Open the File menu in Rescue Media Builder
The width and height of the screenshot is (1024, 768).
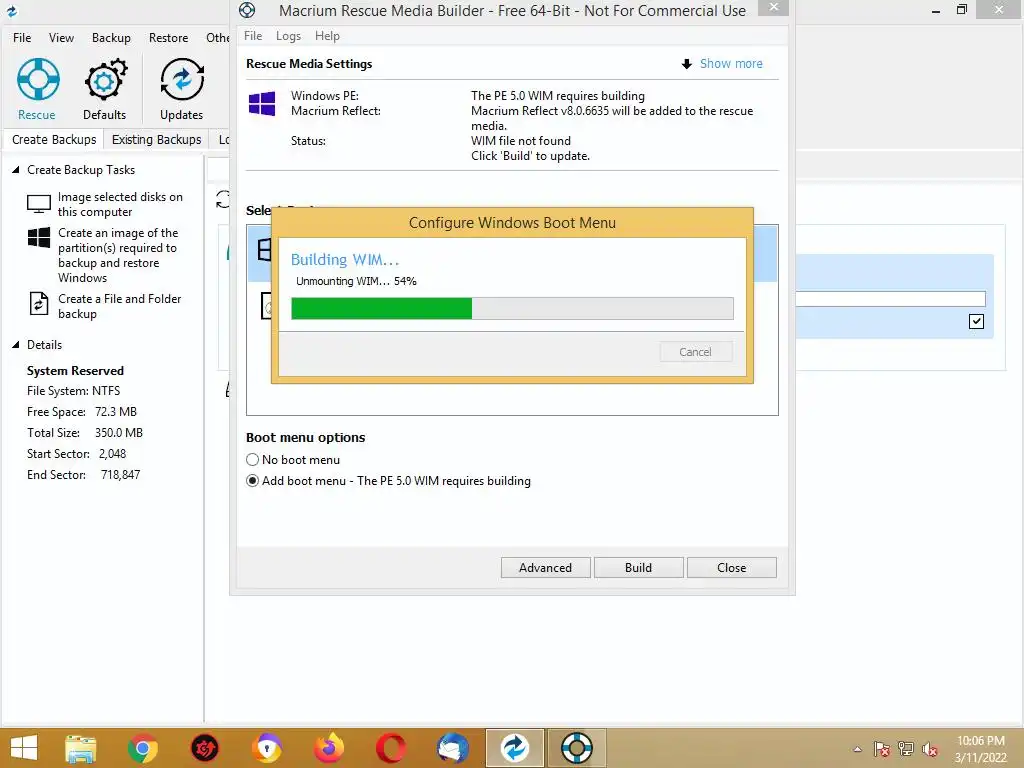point(253,36)
